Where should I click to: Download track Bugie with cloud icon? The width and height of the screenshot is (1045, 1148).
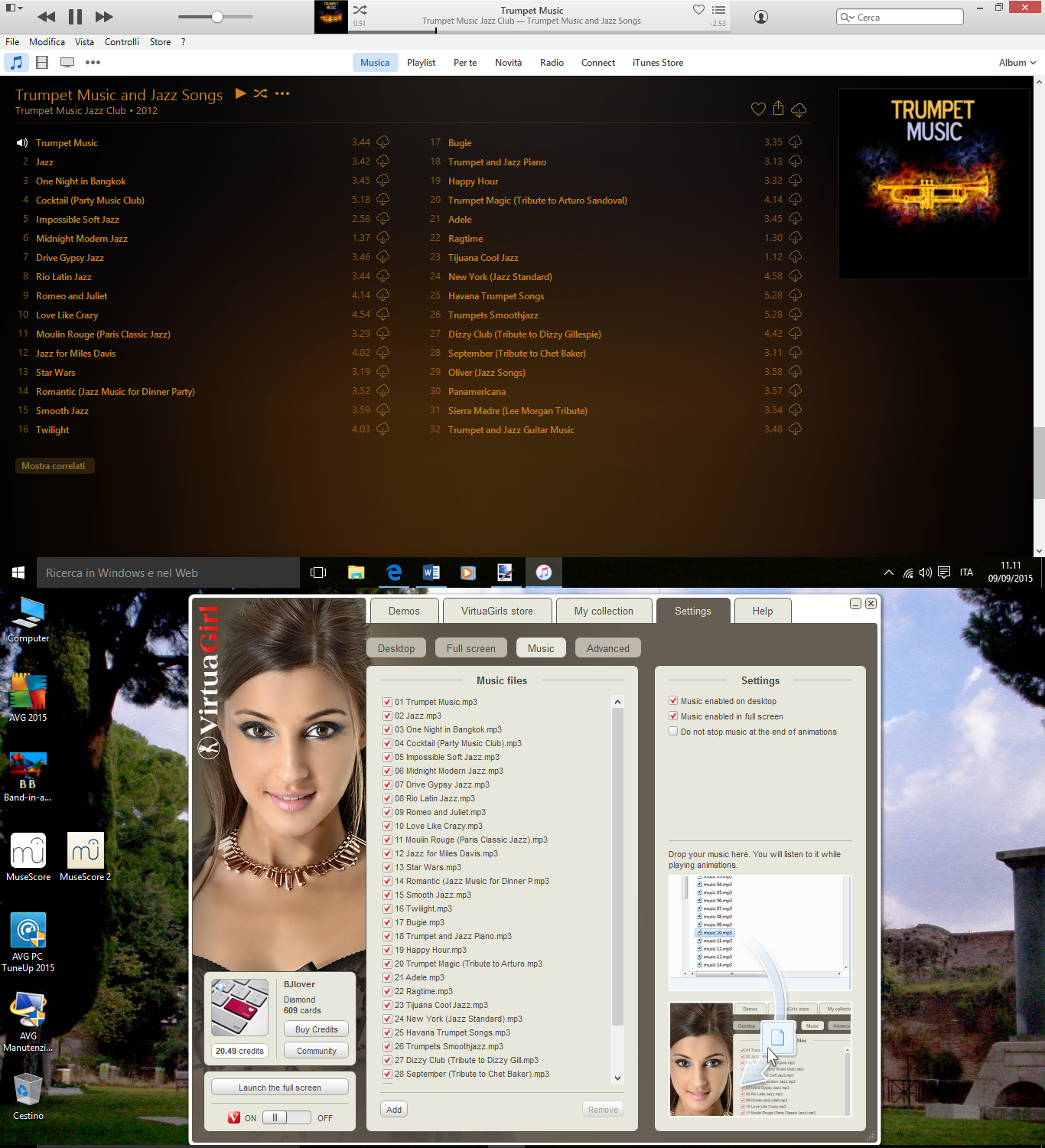click(796, 142)
